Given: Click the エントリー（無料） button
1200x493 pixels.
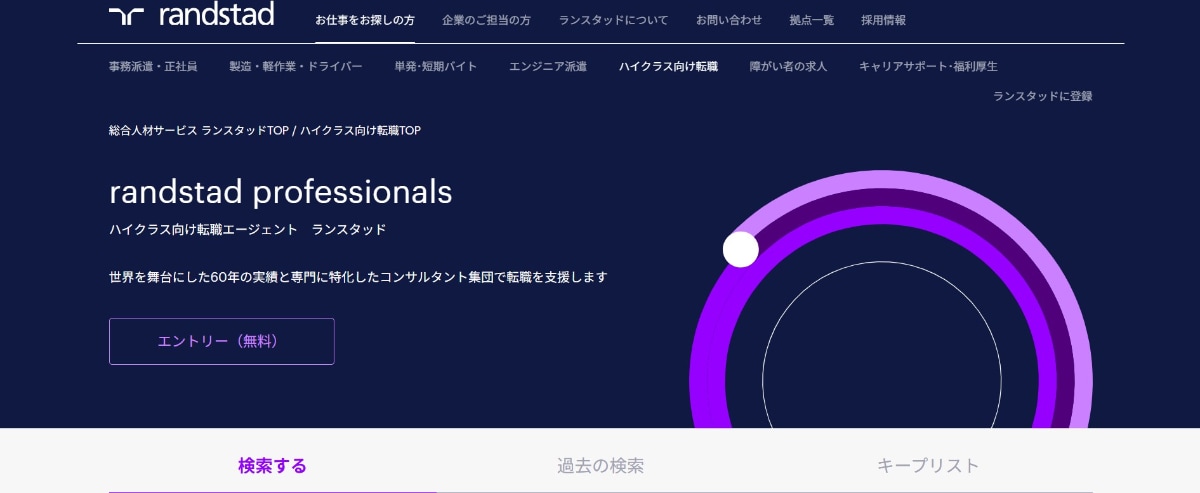Looking at the screenshot, I should [x=222, y=341].
